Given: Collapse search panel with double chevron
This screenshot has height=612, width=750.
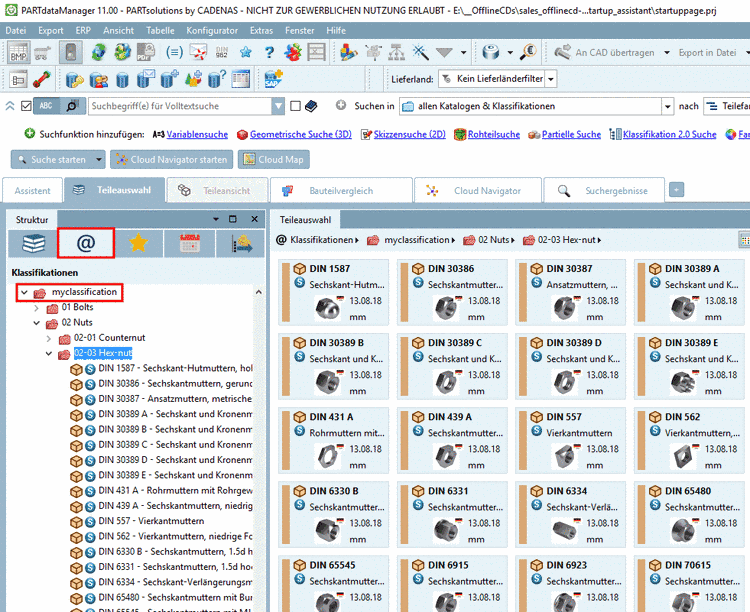Looking at the screenshot, I should point(10,106).
